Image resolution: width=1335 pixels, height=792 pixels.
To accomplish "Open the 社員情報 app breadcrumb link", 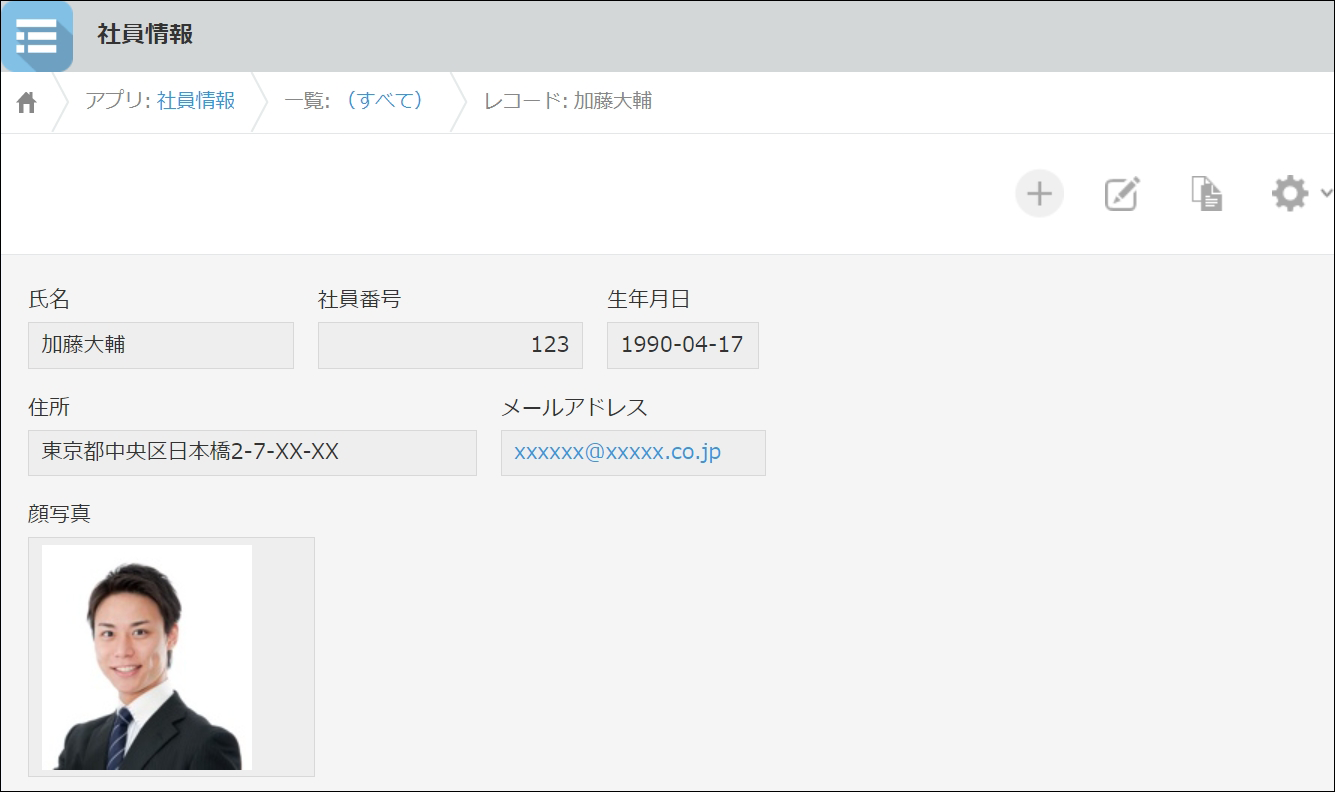I will pyautogui.click(x=196, y=101).
